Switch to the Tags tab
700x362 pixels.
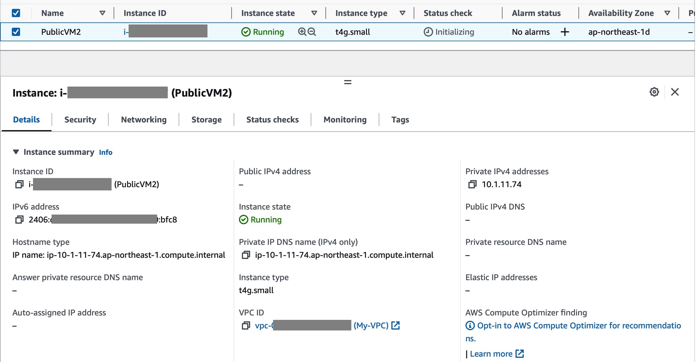coord(400,120)
